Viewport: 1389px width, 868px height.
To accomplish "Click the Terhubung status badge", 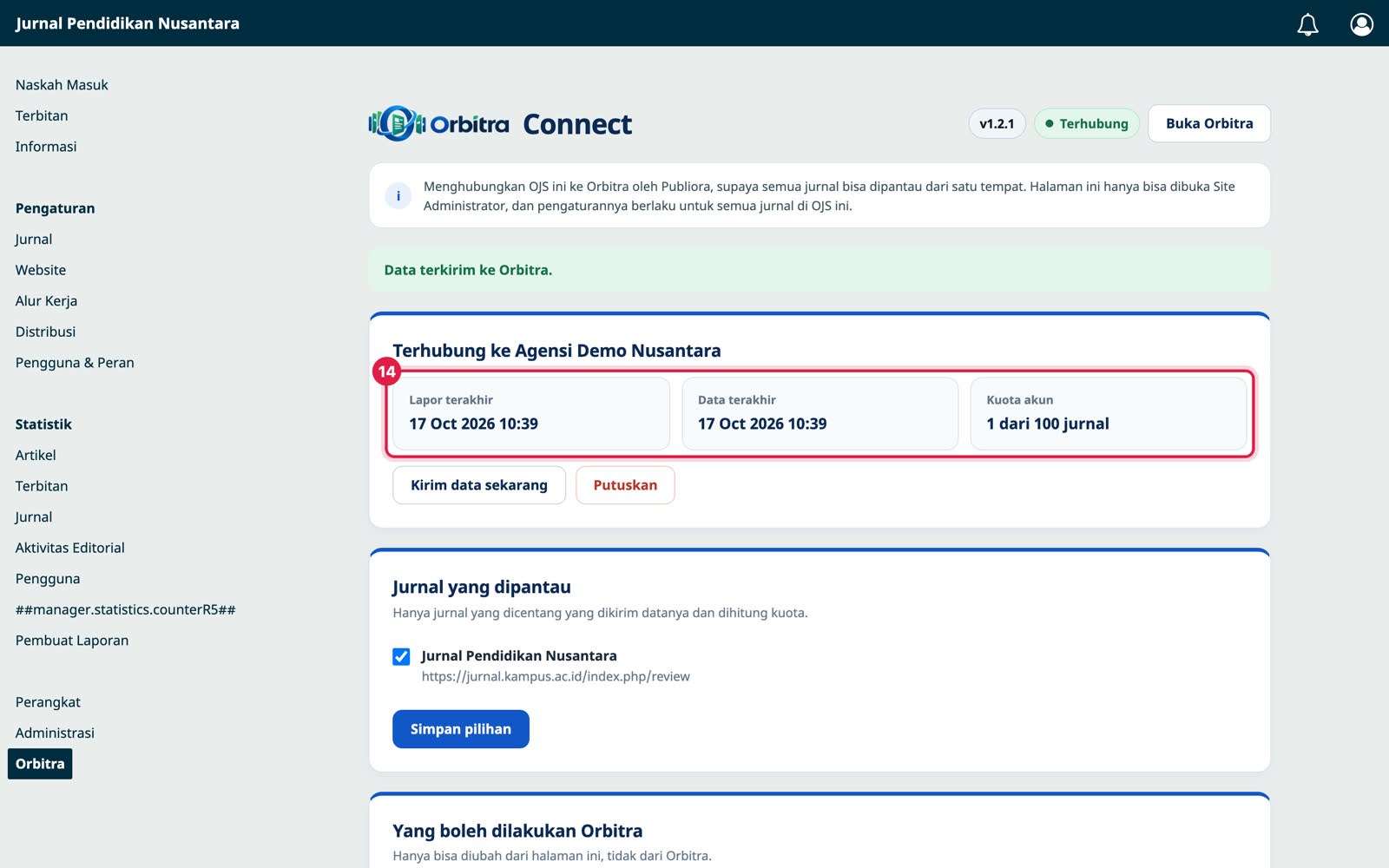I will point(1087,123).
